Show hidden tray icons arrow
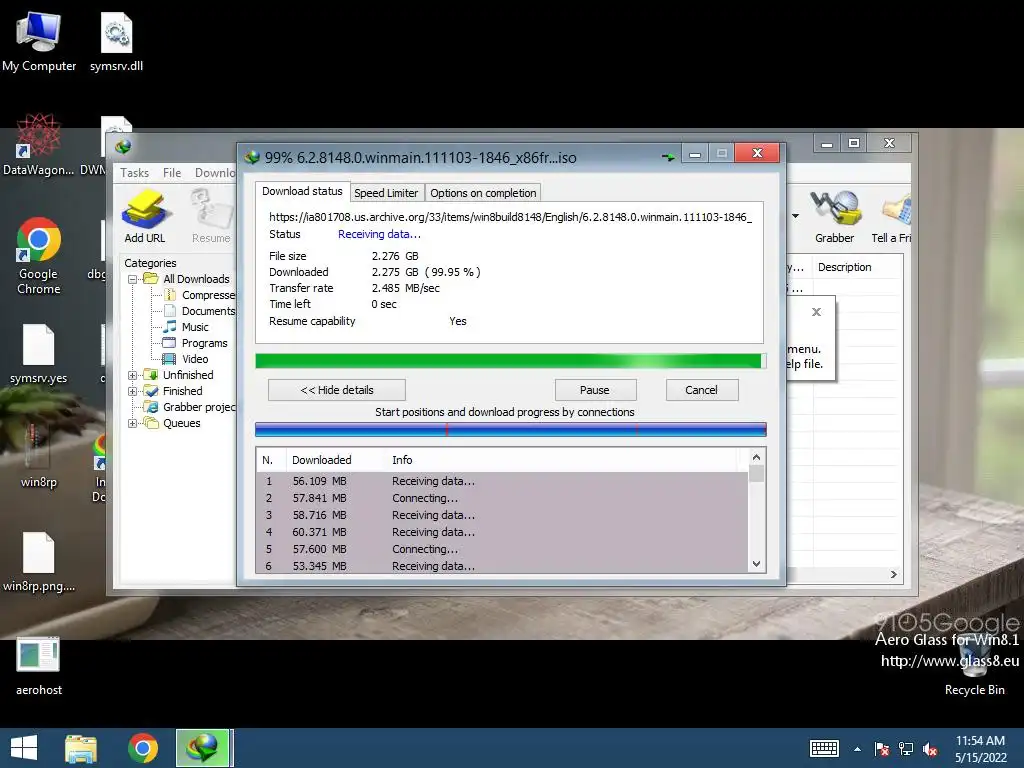Screen dimensions: 1024x768 (x=857, y=749)
